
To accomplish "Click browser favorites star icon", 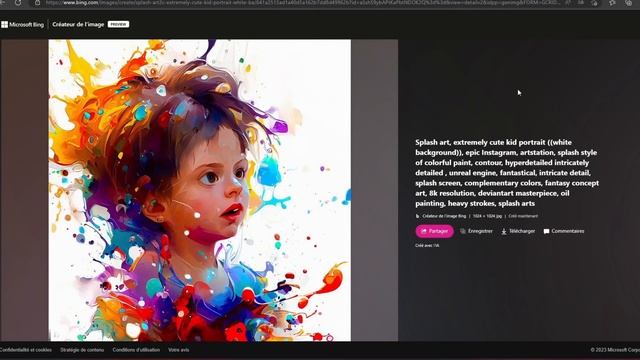I will click(612, 2).
